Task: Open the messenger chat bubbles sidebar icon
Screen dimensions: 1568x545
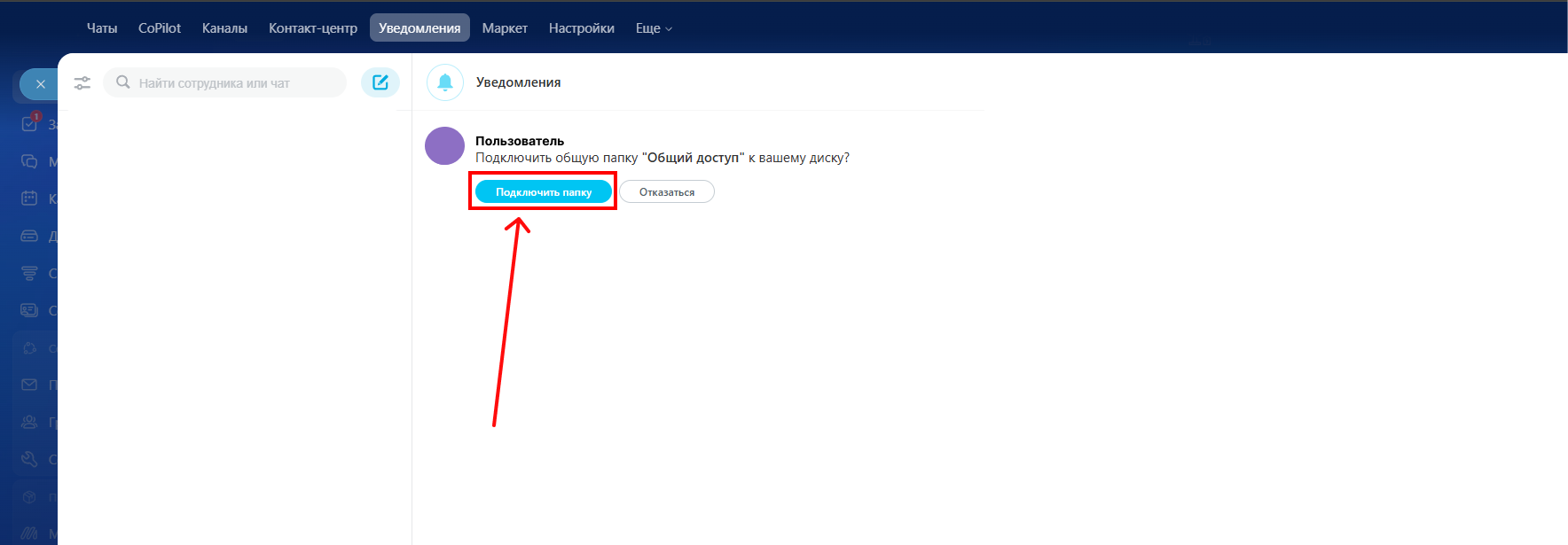Action: pos(29,161)
